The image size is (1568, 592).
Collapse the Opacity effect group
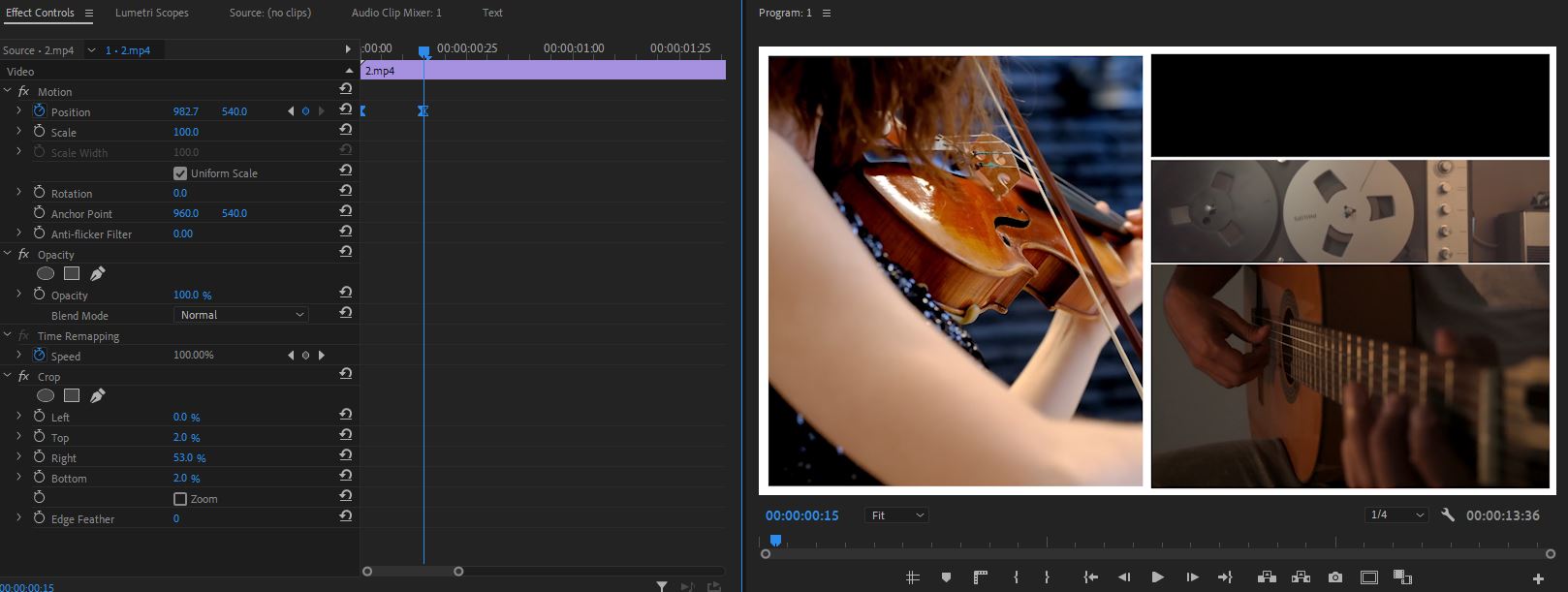(8, 254)
